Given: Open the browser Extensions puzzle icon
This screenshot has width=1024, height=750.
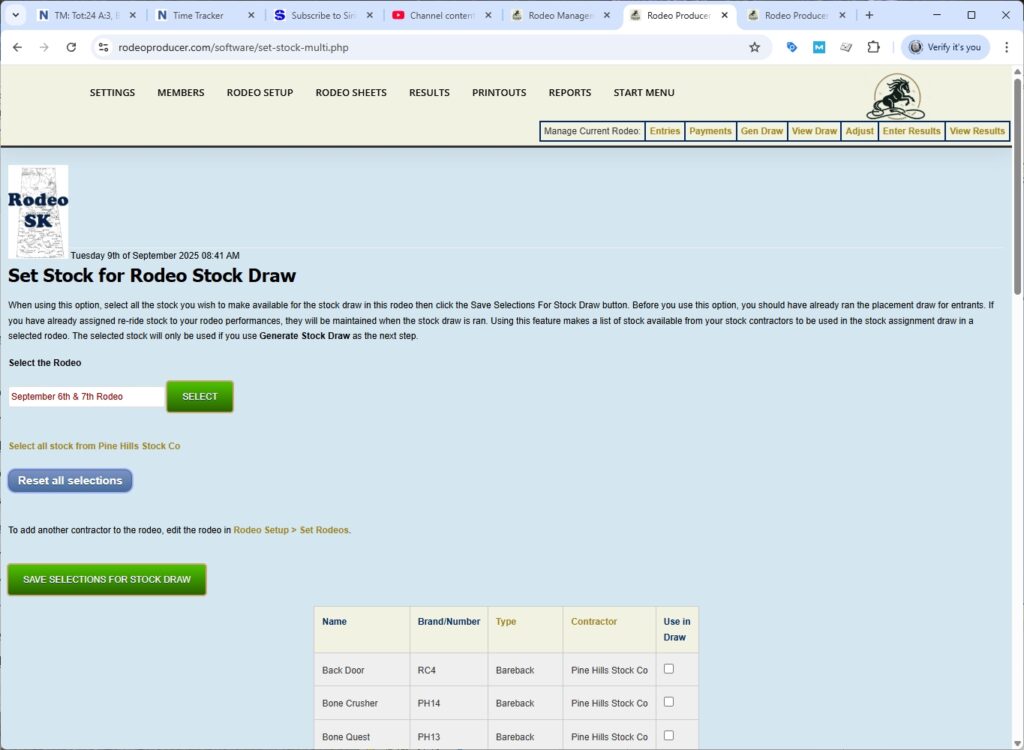Looking at the screenshot, I should pyautogui.click(x=873, y=47).
